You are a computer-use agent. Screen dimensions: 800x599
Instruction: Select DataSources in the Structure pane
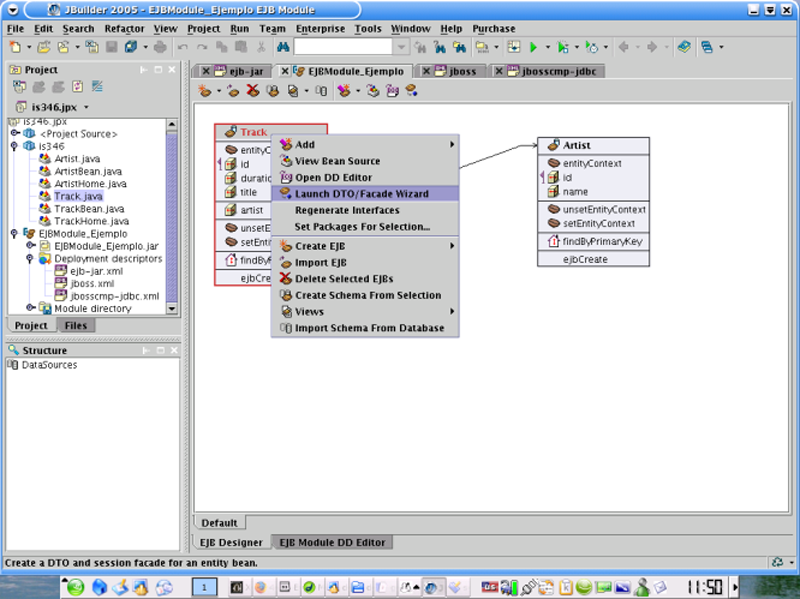pos(48,366)
